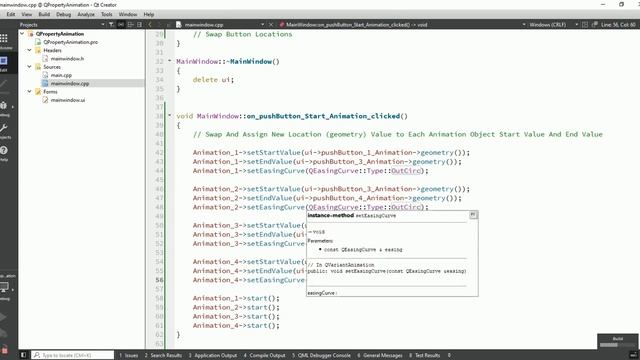Open the Edit menu
Viewport: 640px width, 360px height.
click(x=11, y=14)
